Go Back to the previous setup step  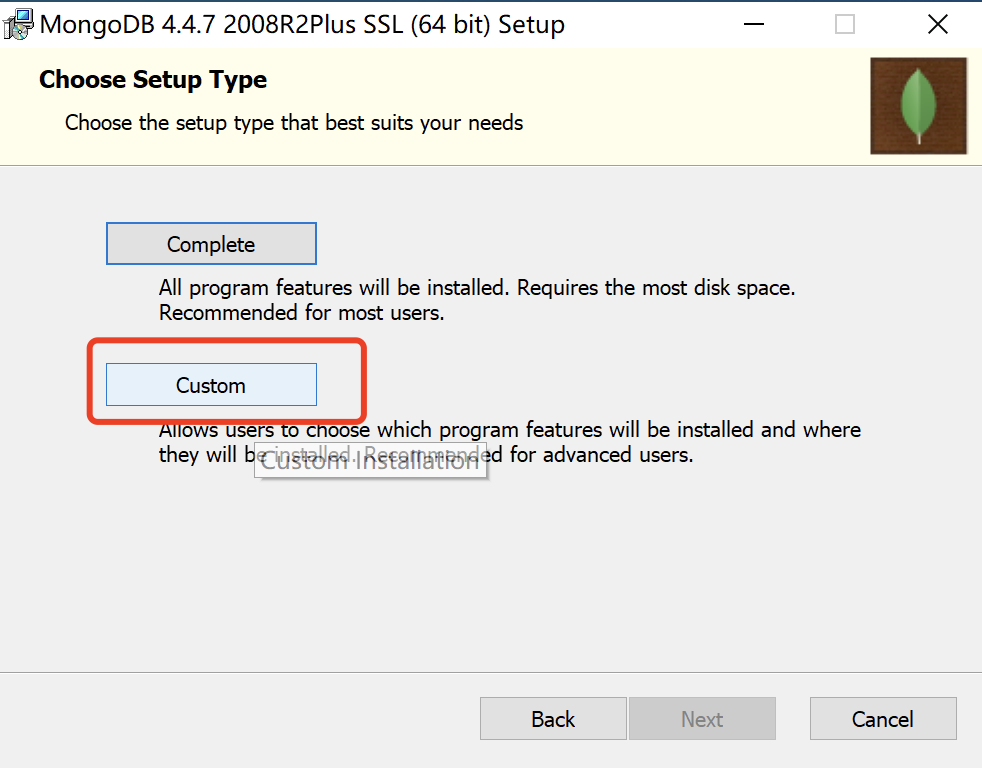553,719
